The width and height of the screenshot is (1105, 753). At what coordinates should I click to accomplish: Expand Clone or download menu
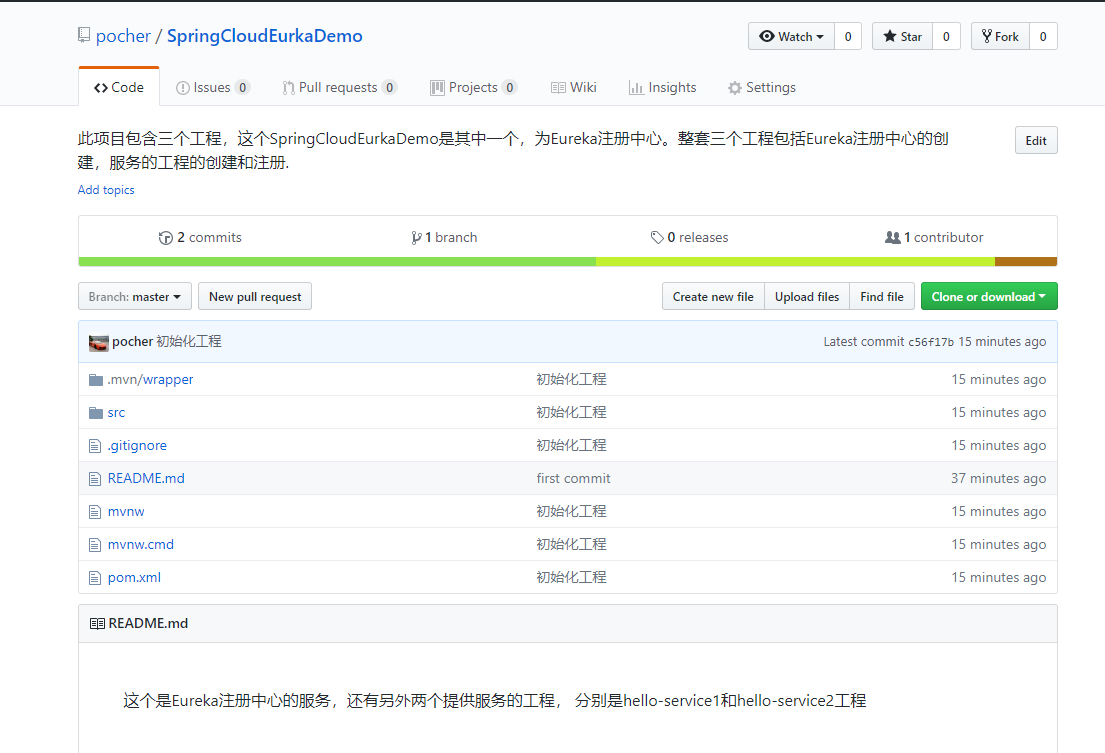pos(989,297)
